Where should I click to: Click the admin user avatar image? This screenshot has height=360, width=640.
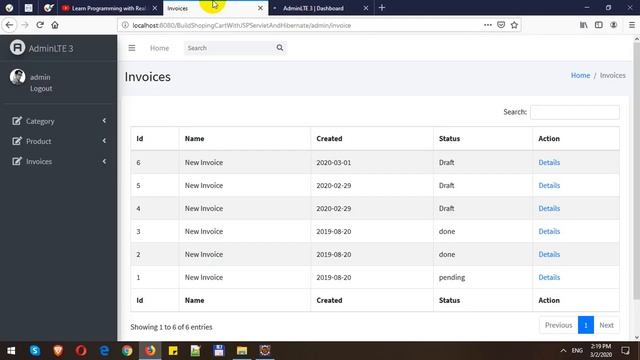(x=18, y=77)
